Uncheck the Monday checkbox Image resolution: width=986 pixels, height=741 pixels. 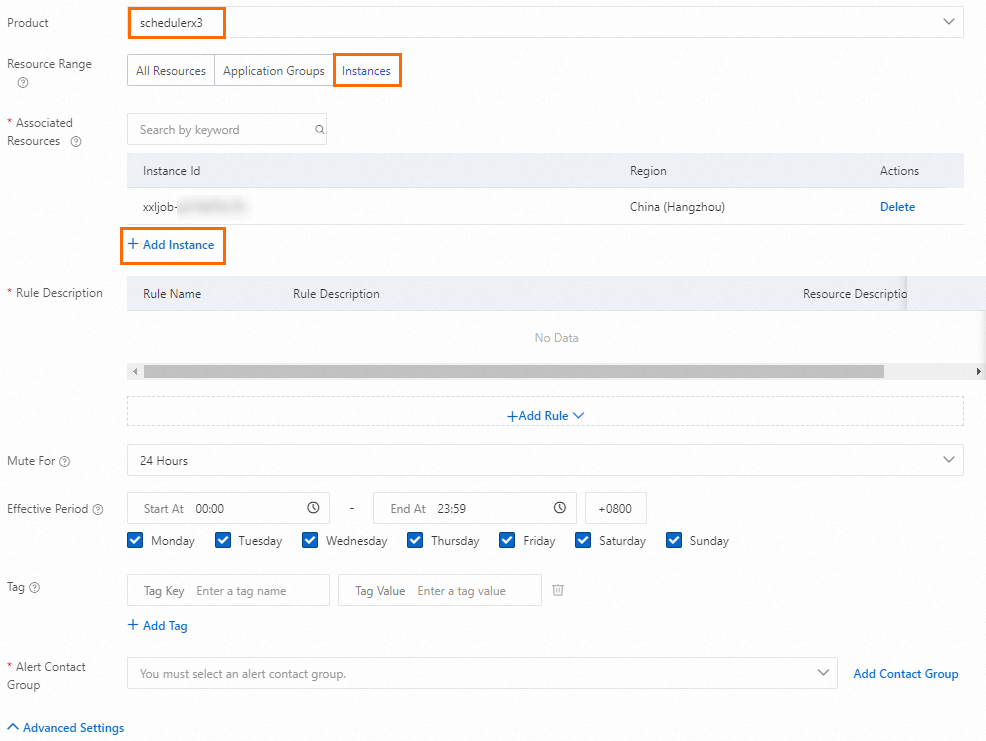pos(136,540)
